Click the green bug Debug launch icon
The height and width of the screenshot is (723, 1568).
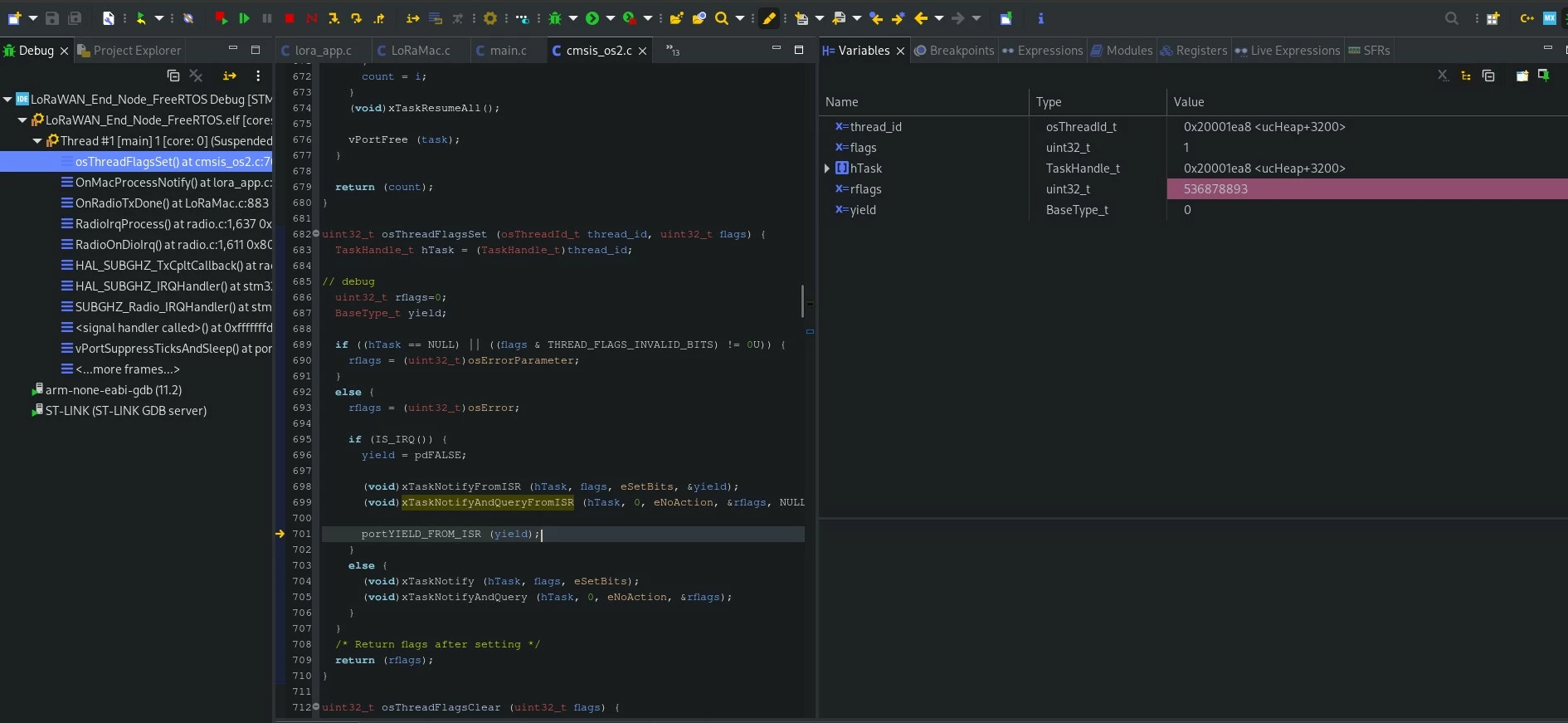click(555, 17)
